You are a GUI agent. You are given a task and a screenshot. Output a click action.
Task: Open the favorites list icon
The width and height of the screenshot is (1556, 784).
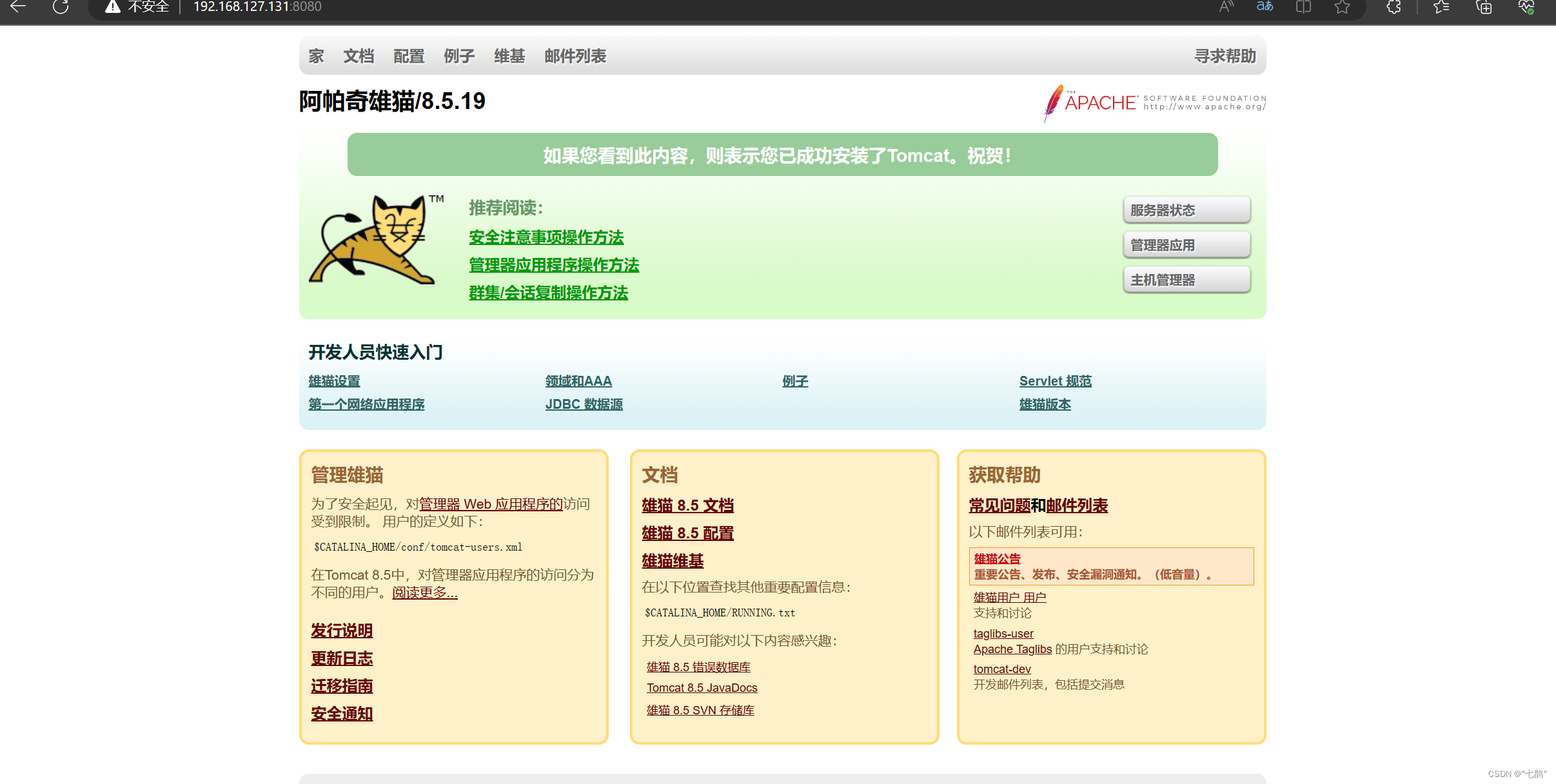(1441, 7)
